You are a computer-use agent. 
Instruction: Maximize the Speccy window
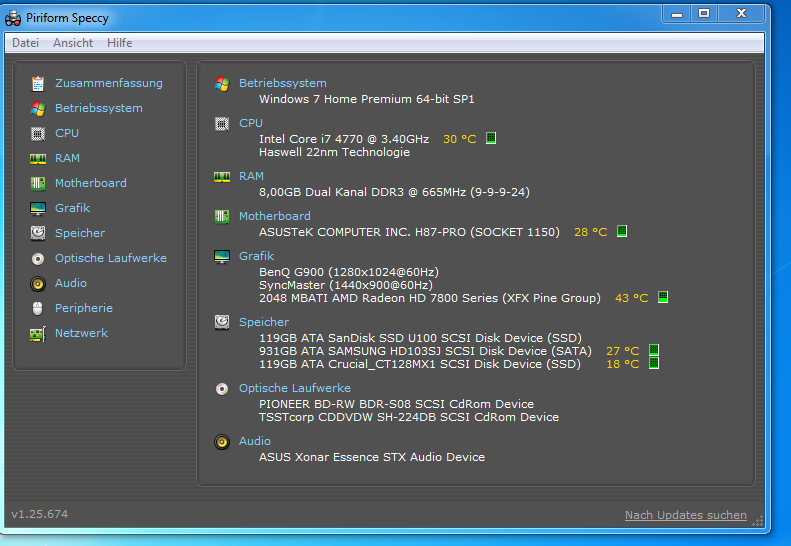(704, 14)
